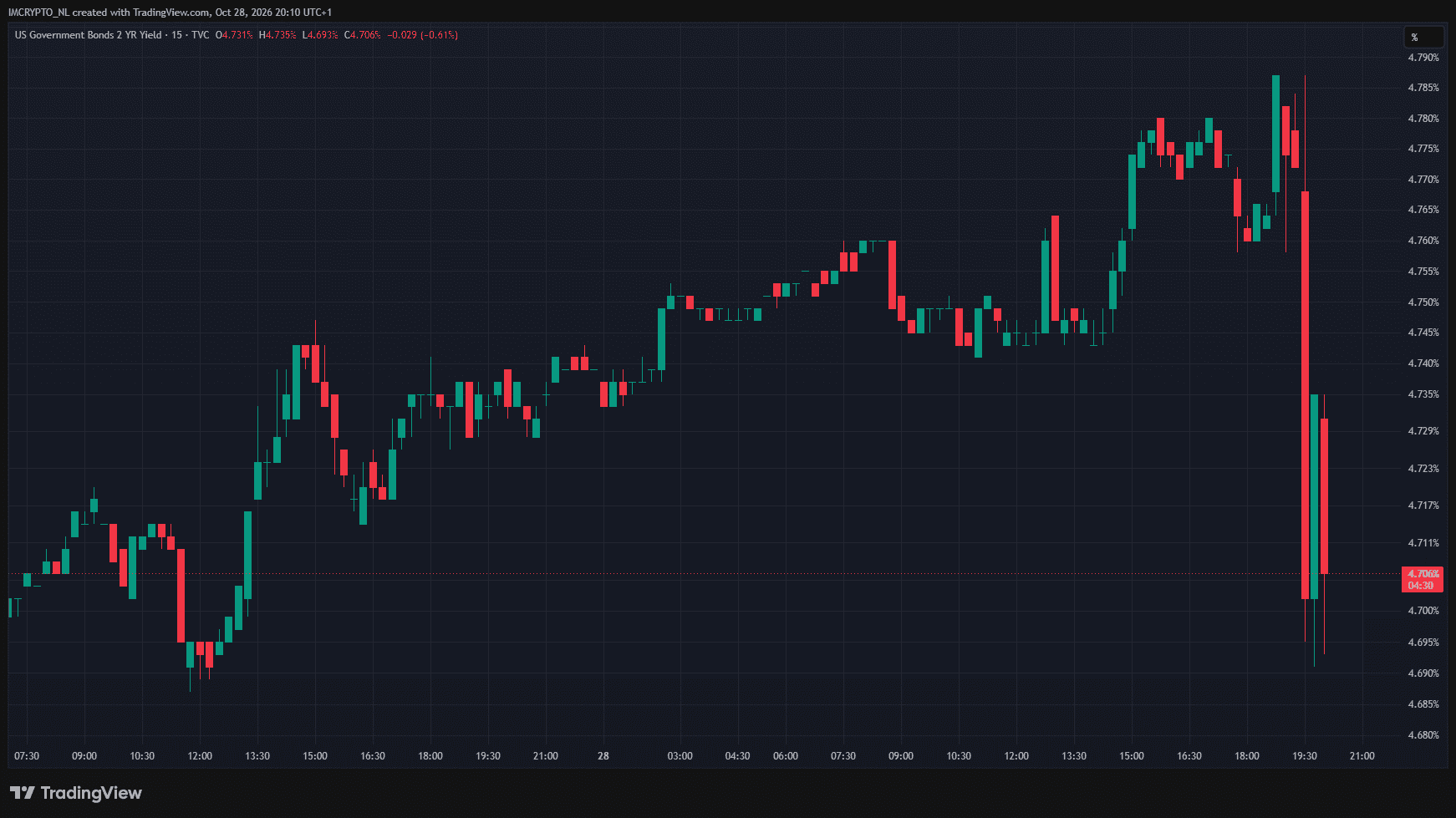Click the 4.750% price scale label
This screenshot has width=1456, height=818.
point(1423,302)
